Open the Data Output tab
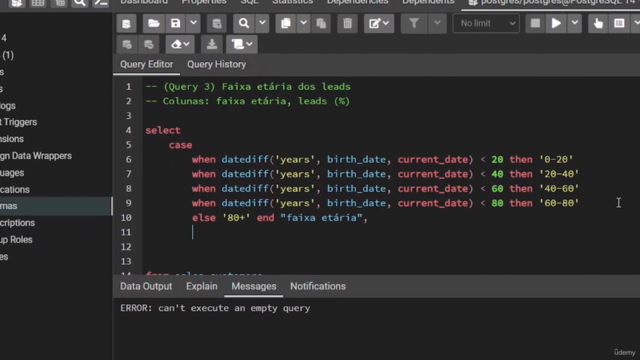The width and height of the screenshot is (640, 360). [x=146, y=286]
